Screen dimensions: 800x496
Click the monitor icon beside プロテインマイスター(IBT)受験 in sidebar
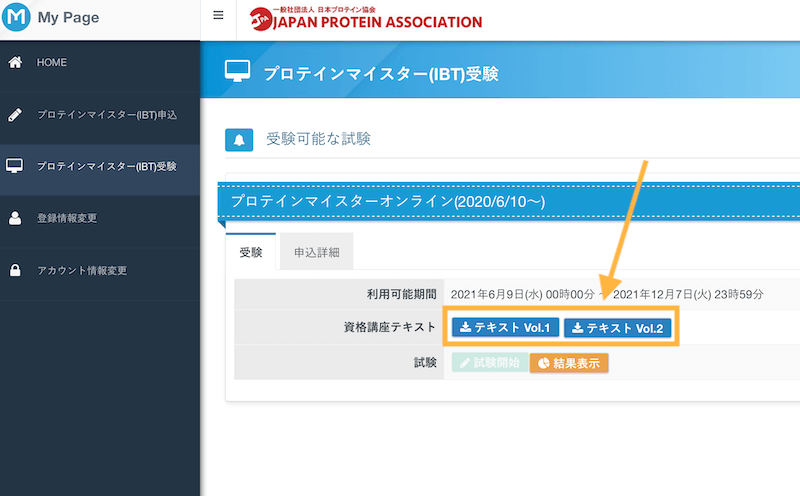pos(14,166)
